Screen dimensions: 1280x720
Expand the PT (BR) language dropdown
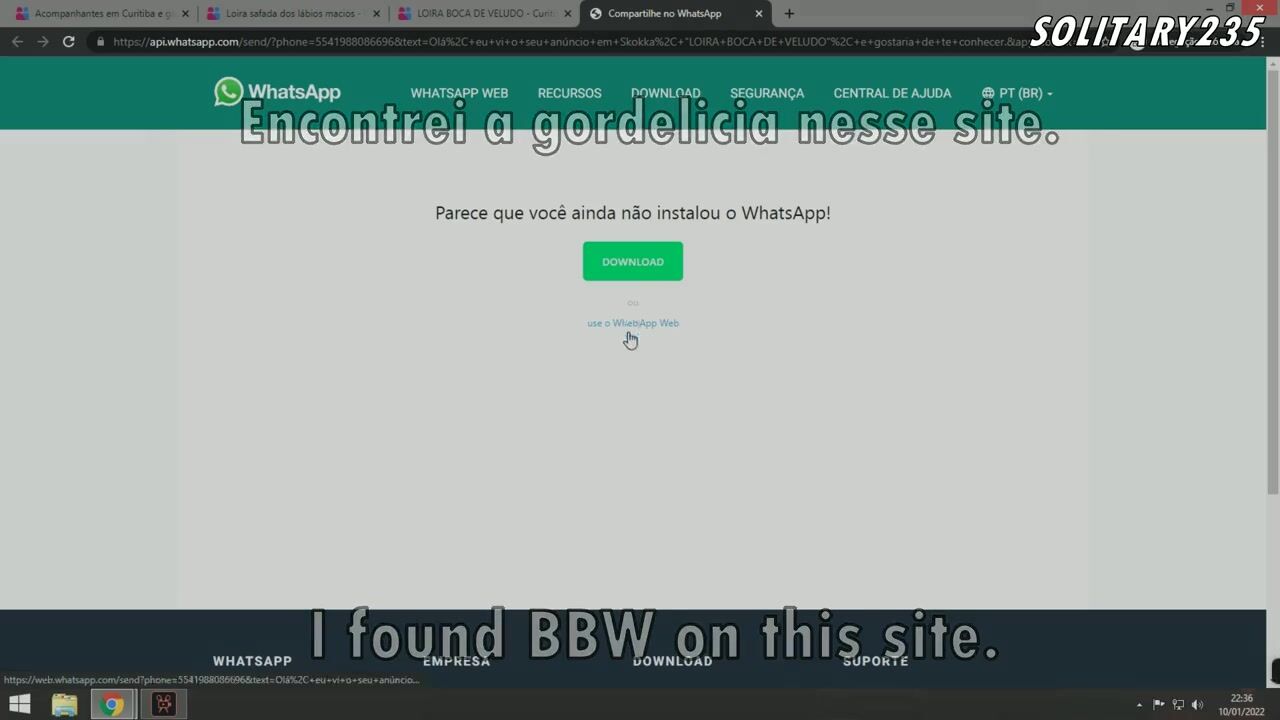[x=1017, y=93]
